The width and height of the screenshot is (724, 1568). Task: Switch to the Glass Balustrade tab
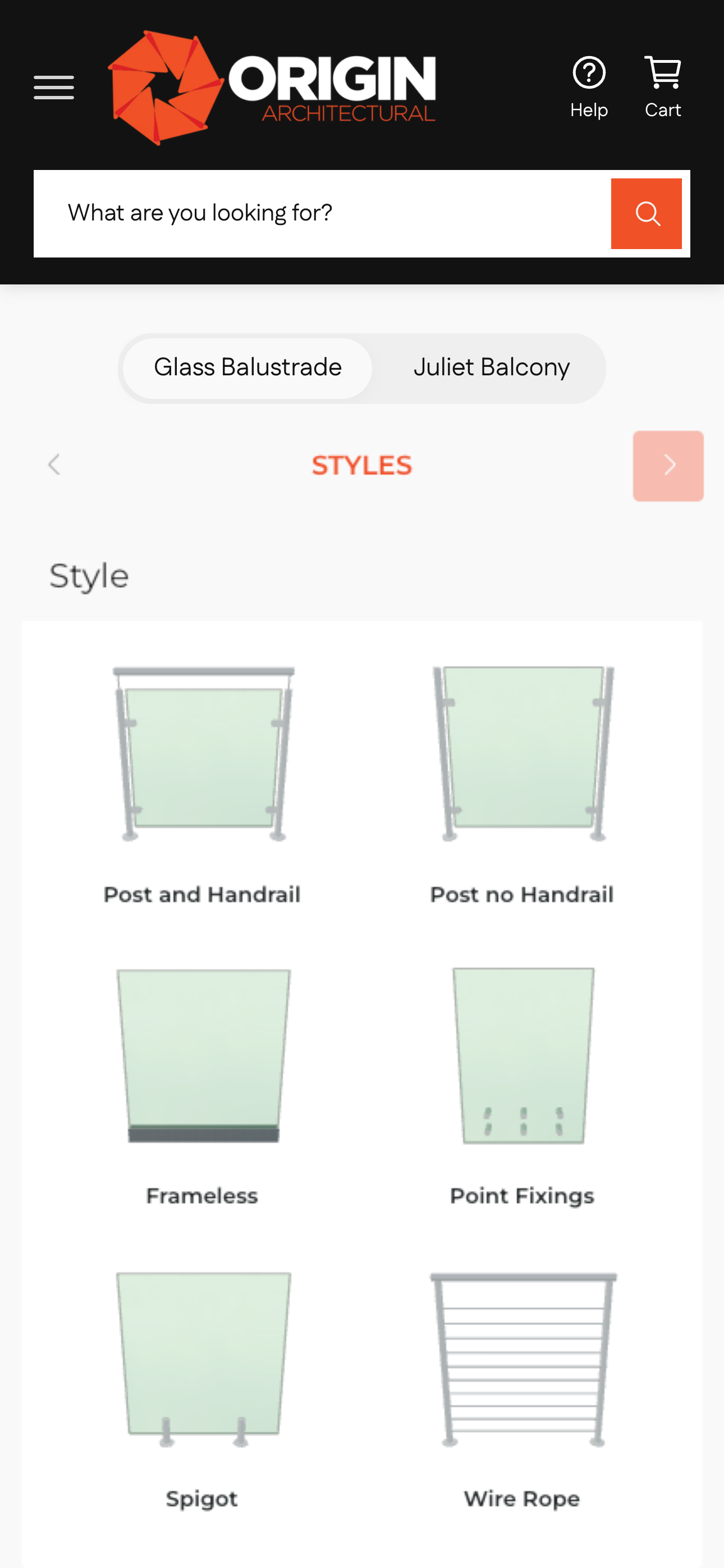click(248, 367)
